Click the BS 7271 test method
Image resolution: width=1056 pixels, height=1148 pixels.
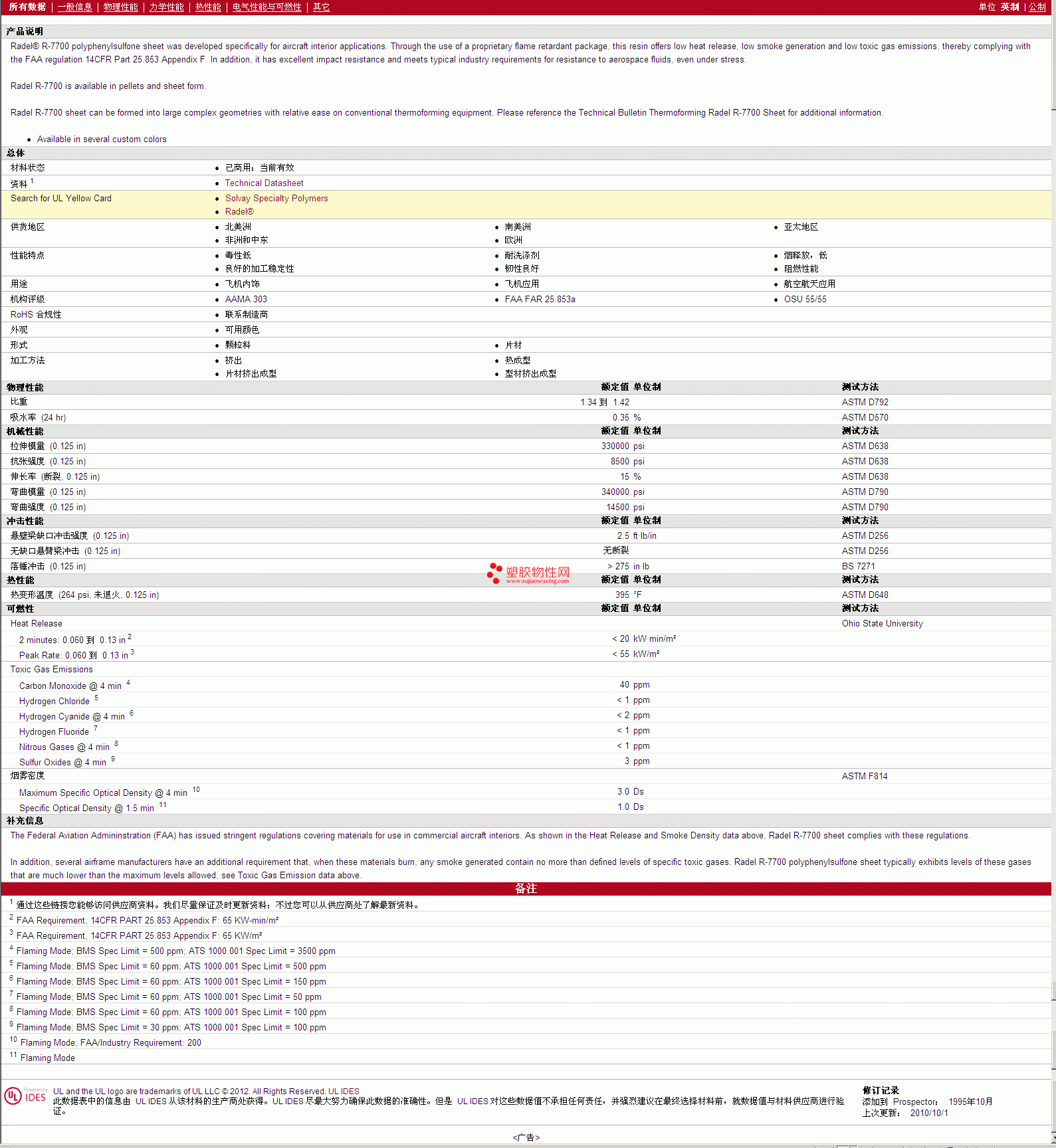pyautogui.click(x=858, y=566)
